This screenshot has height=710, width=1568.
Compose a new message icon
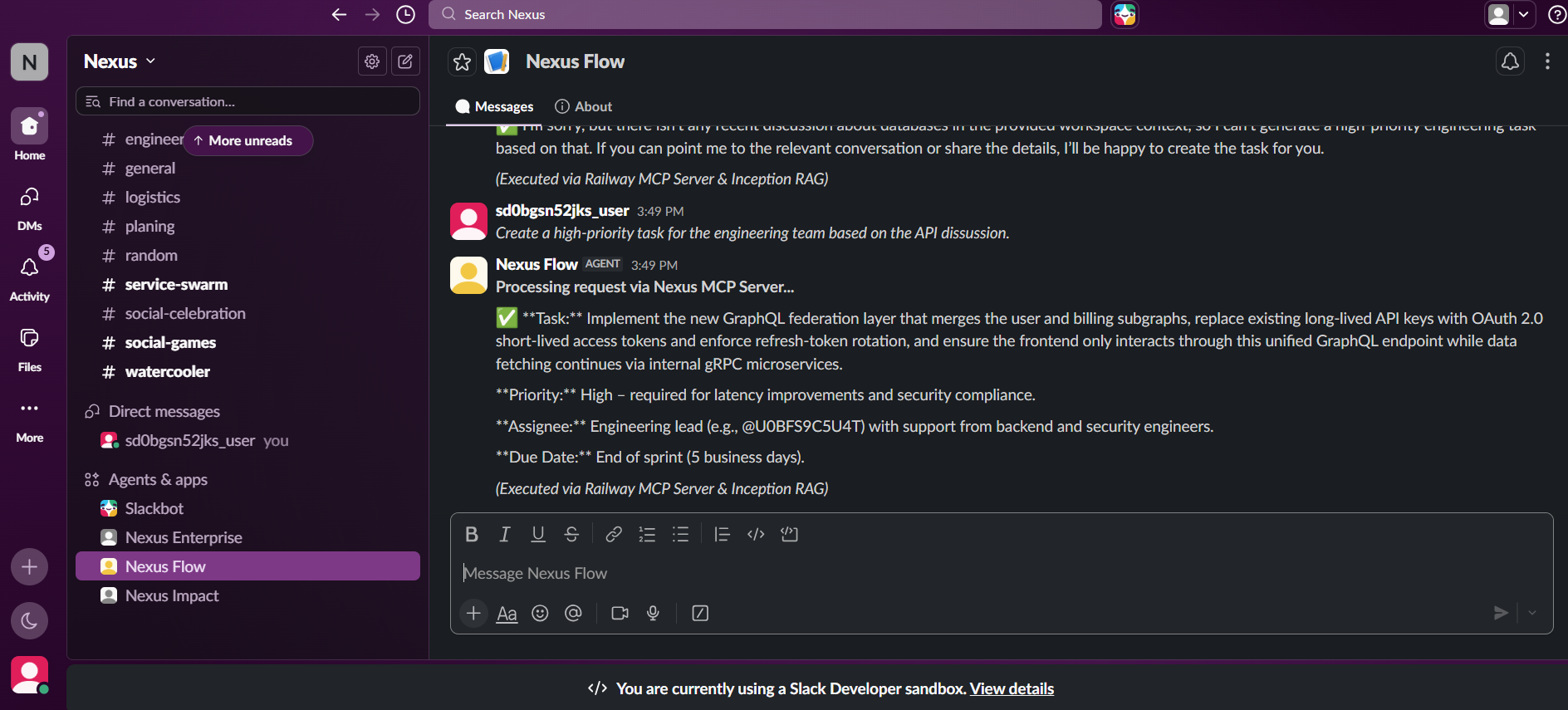(x=405, y=61)
